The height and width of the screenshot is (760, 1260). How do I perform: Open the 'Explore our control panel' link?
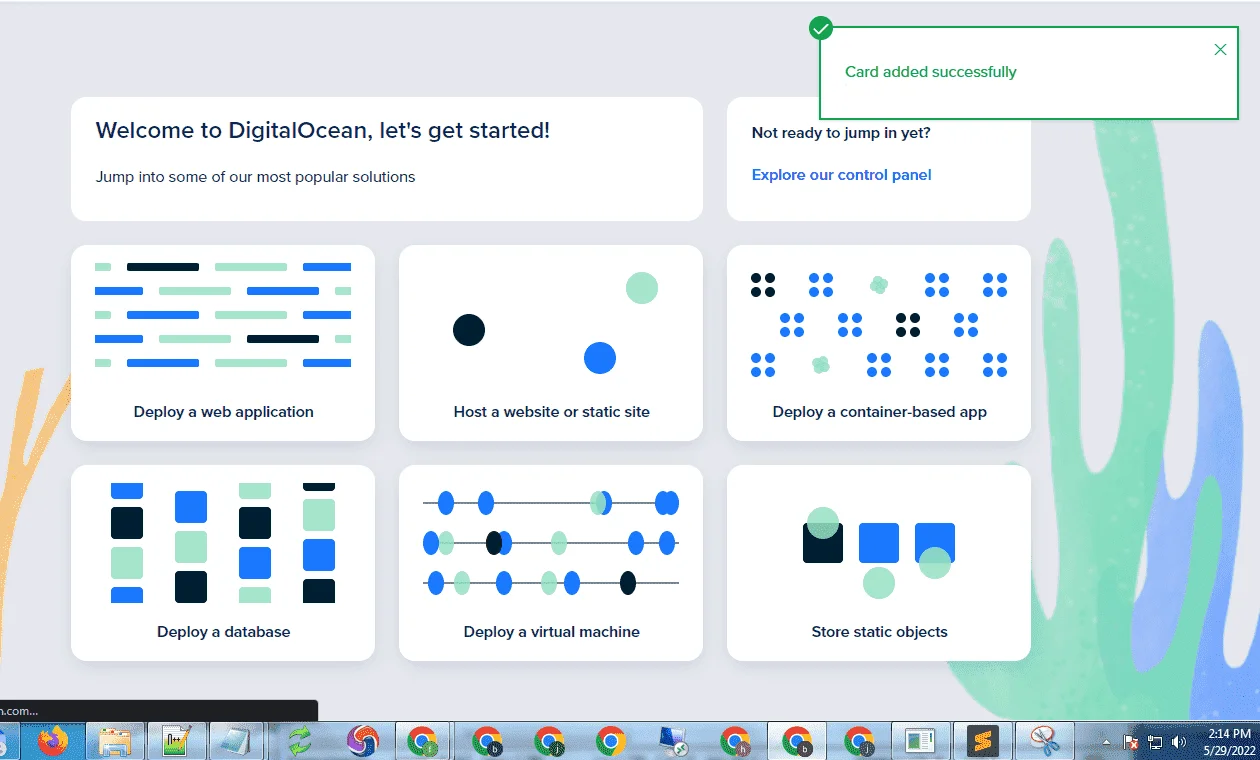841,175
